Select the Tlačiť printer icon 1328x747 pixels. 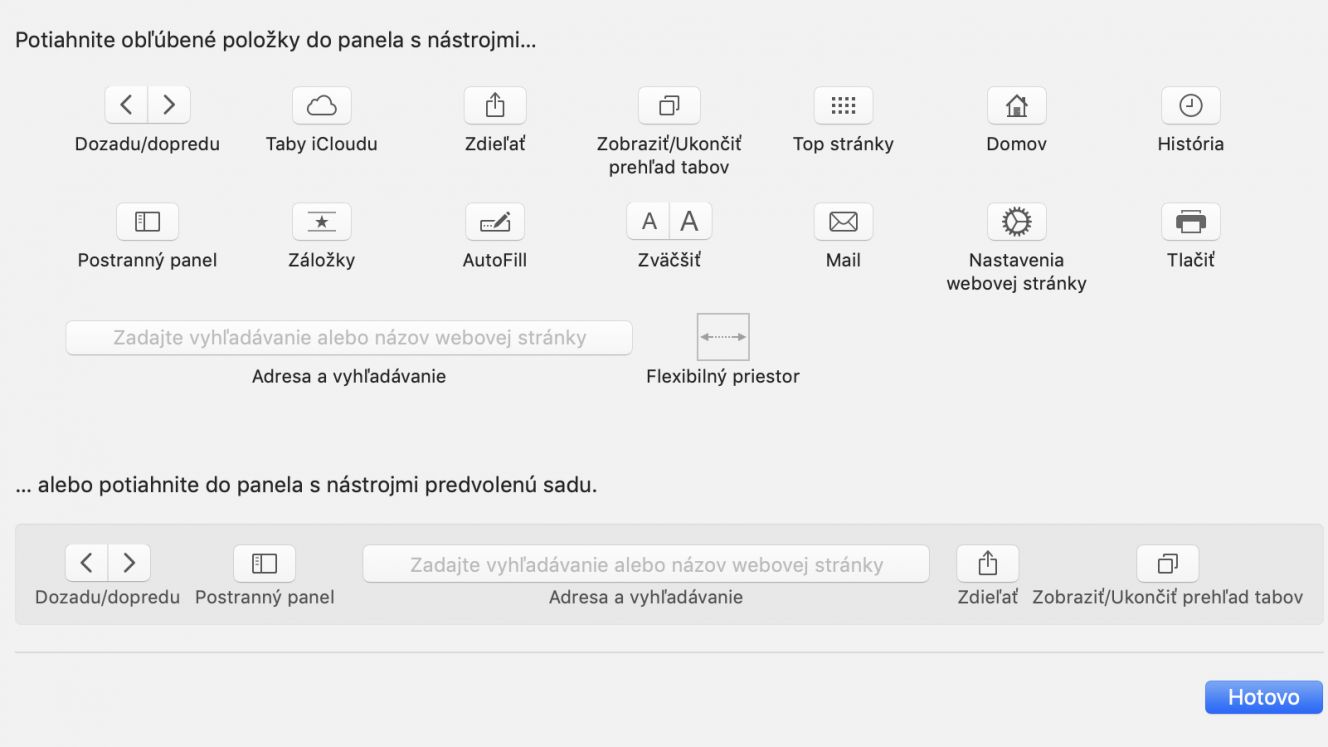tap(1190, 222)
